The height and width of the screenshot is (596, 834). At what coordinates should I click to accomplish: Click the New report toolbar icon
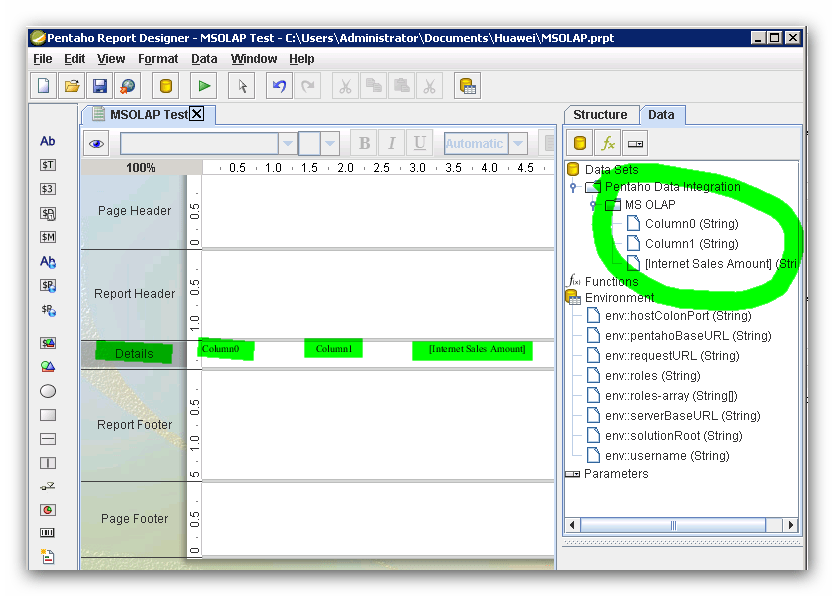44,86
